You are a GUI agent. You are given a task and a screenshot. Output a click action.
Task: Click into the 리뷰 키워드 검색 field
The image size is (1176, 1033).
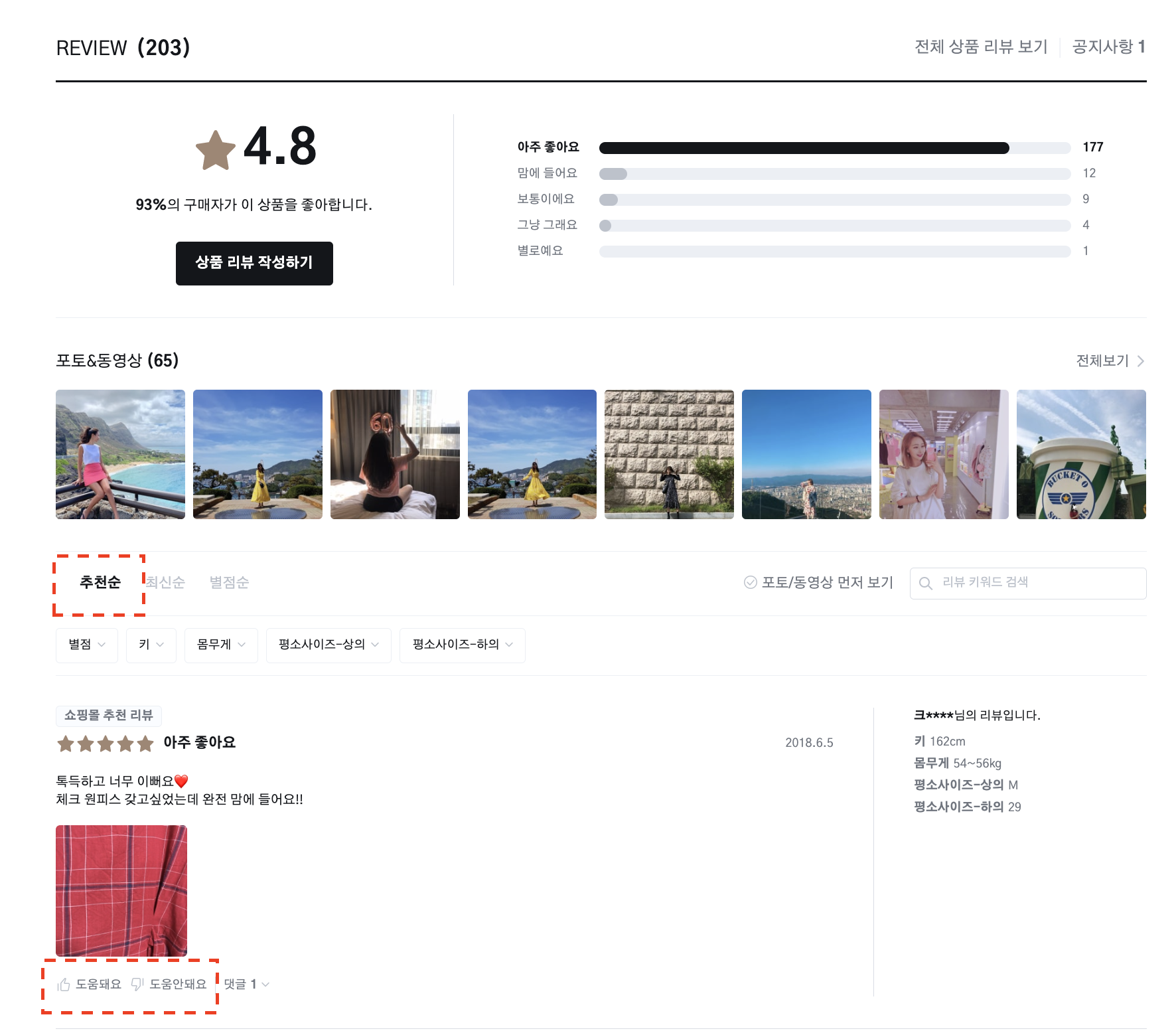(1028, 584)
